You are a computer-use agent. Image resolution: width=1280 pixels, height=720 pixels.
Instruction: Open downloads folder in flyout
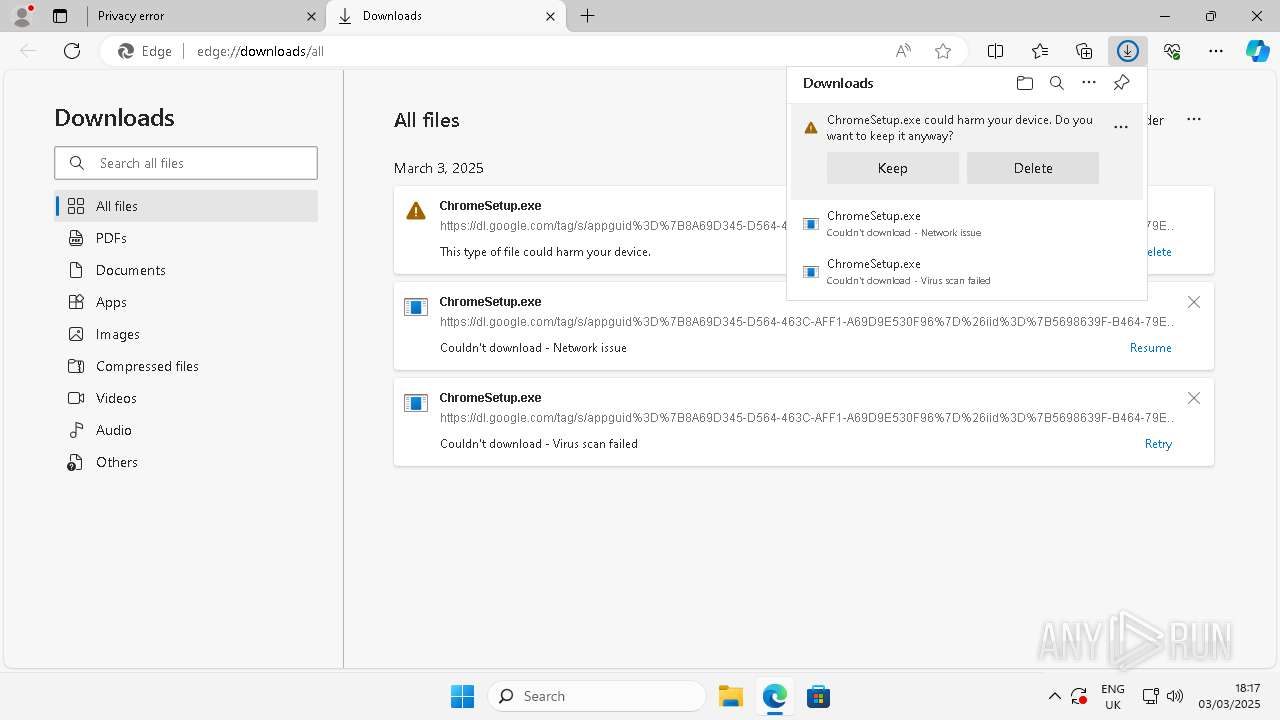pos(1024,83)
